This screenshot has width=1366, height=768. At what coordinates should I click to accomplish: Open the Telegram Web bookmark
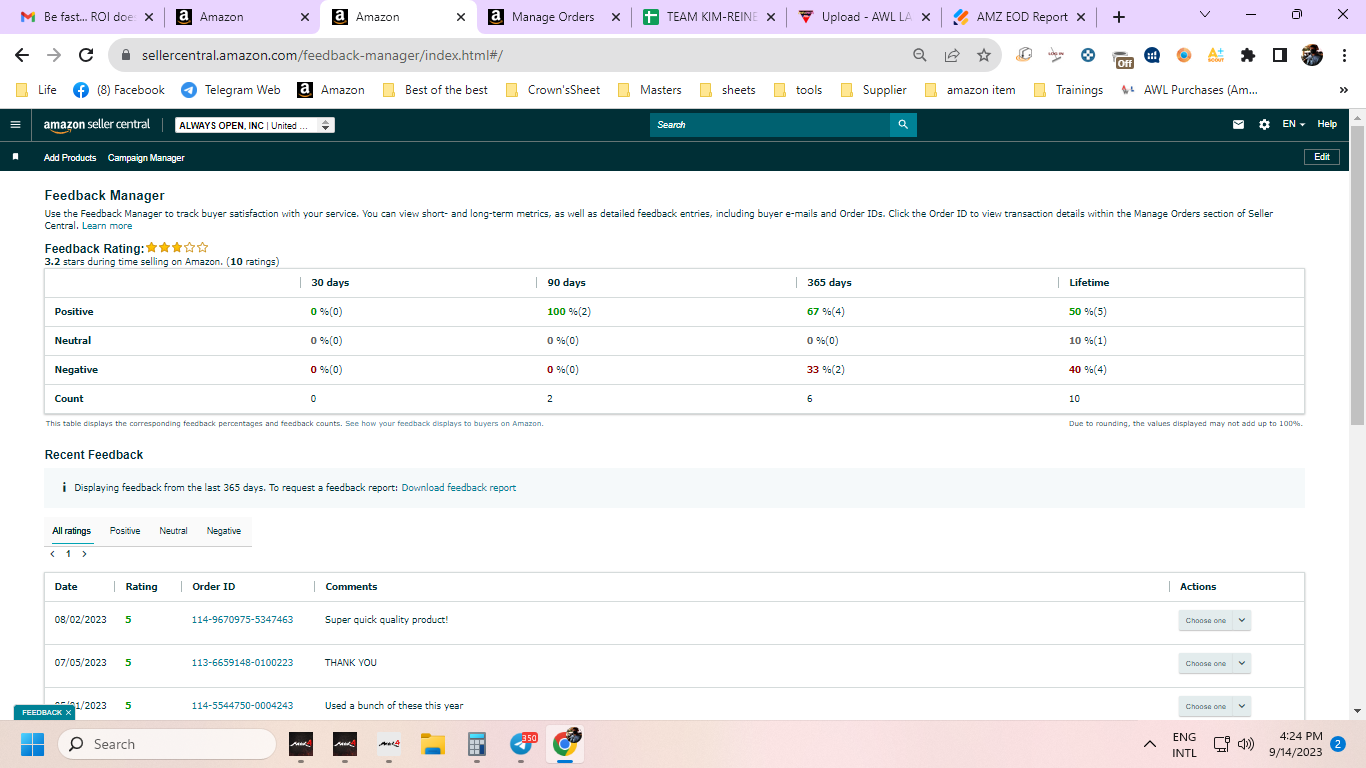click(231, 90)
